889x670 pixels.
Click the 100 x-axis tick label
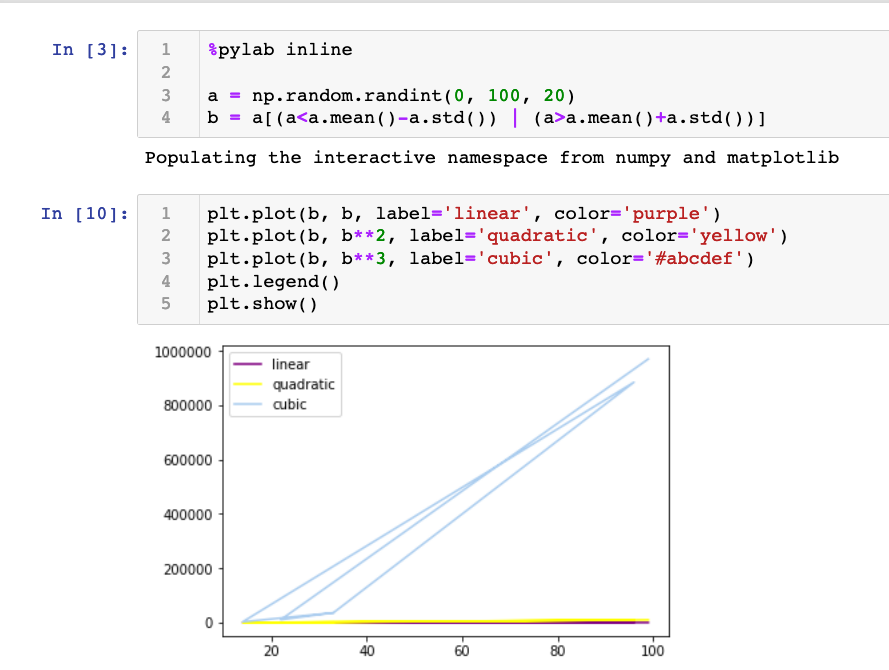[651, 652]
